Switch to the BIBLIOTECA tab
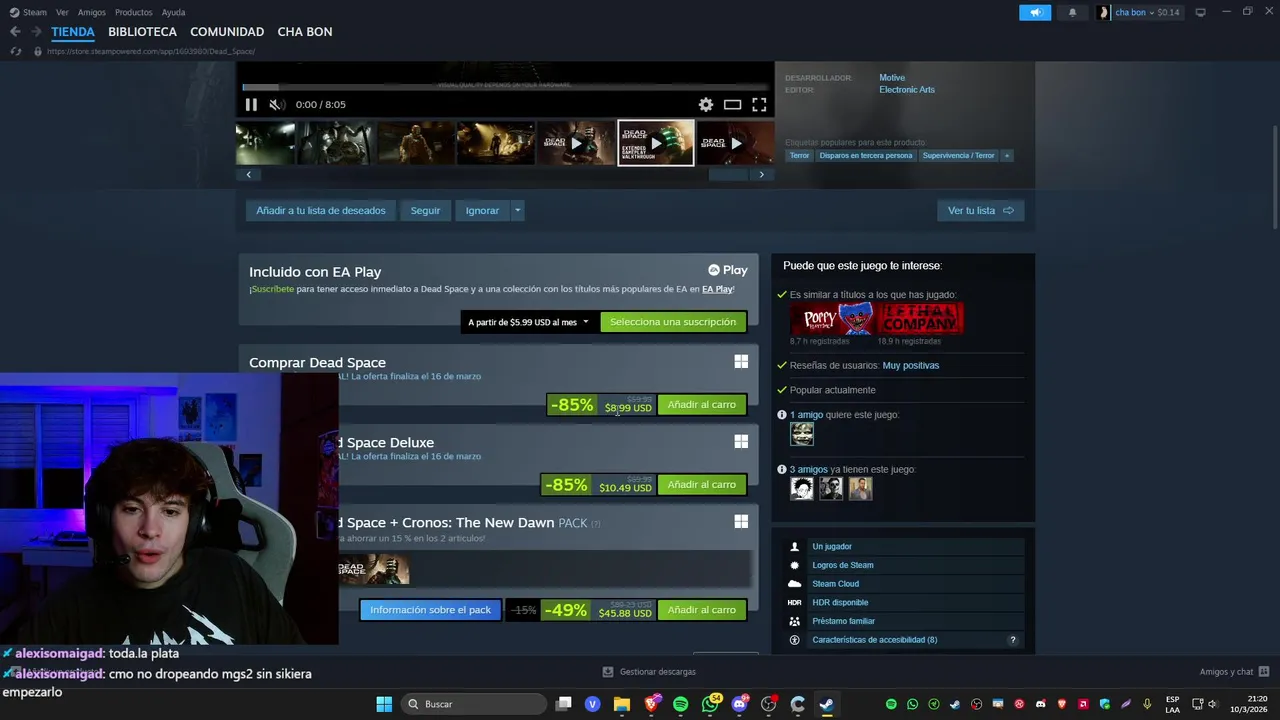Image resolution: width=1280 pixels, height=720 pixels. [x=142, y=32]
